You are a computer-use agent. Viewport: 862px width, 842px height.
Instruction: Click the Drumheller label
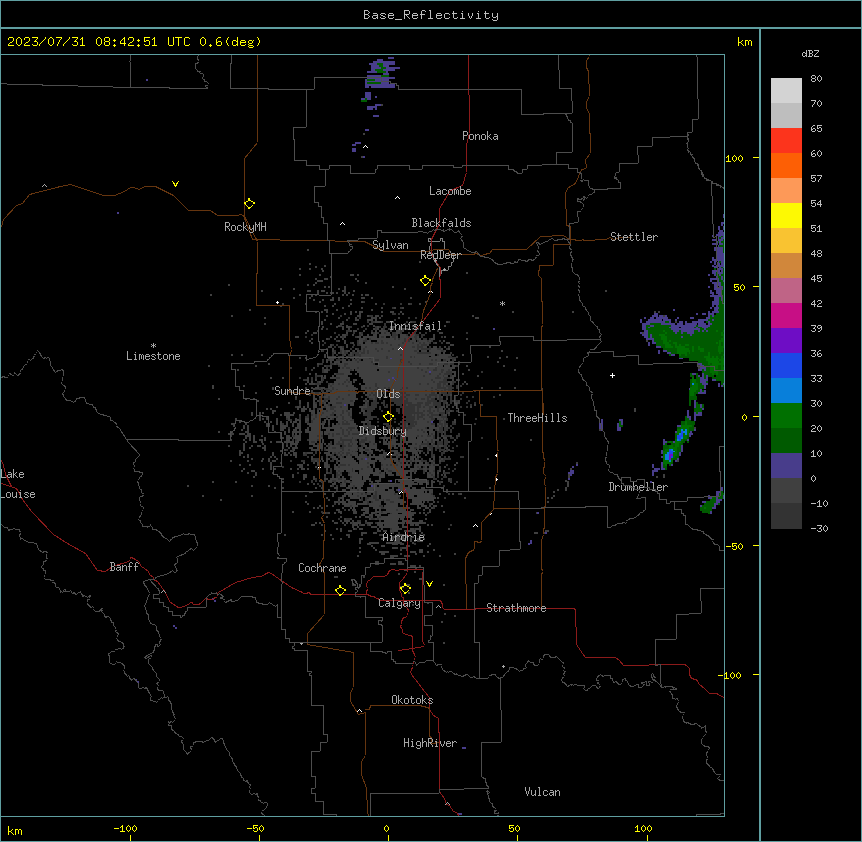tap(638, 487)
